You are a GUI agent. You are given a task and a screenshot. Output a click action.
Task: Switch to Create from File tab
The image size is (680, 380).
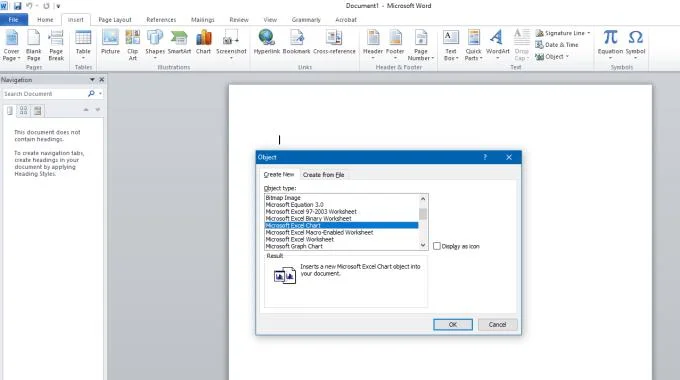pos(324,175)
